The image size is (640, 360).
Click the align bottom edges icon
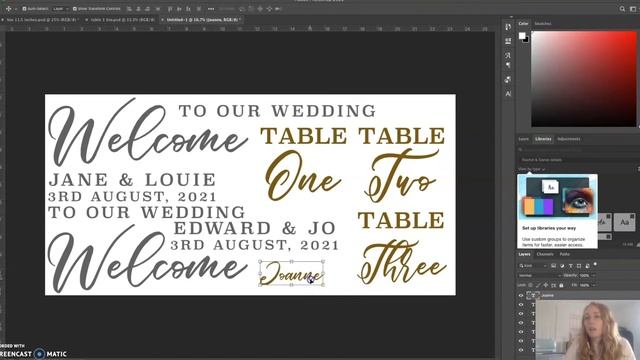point(189,9)
